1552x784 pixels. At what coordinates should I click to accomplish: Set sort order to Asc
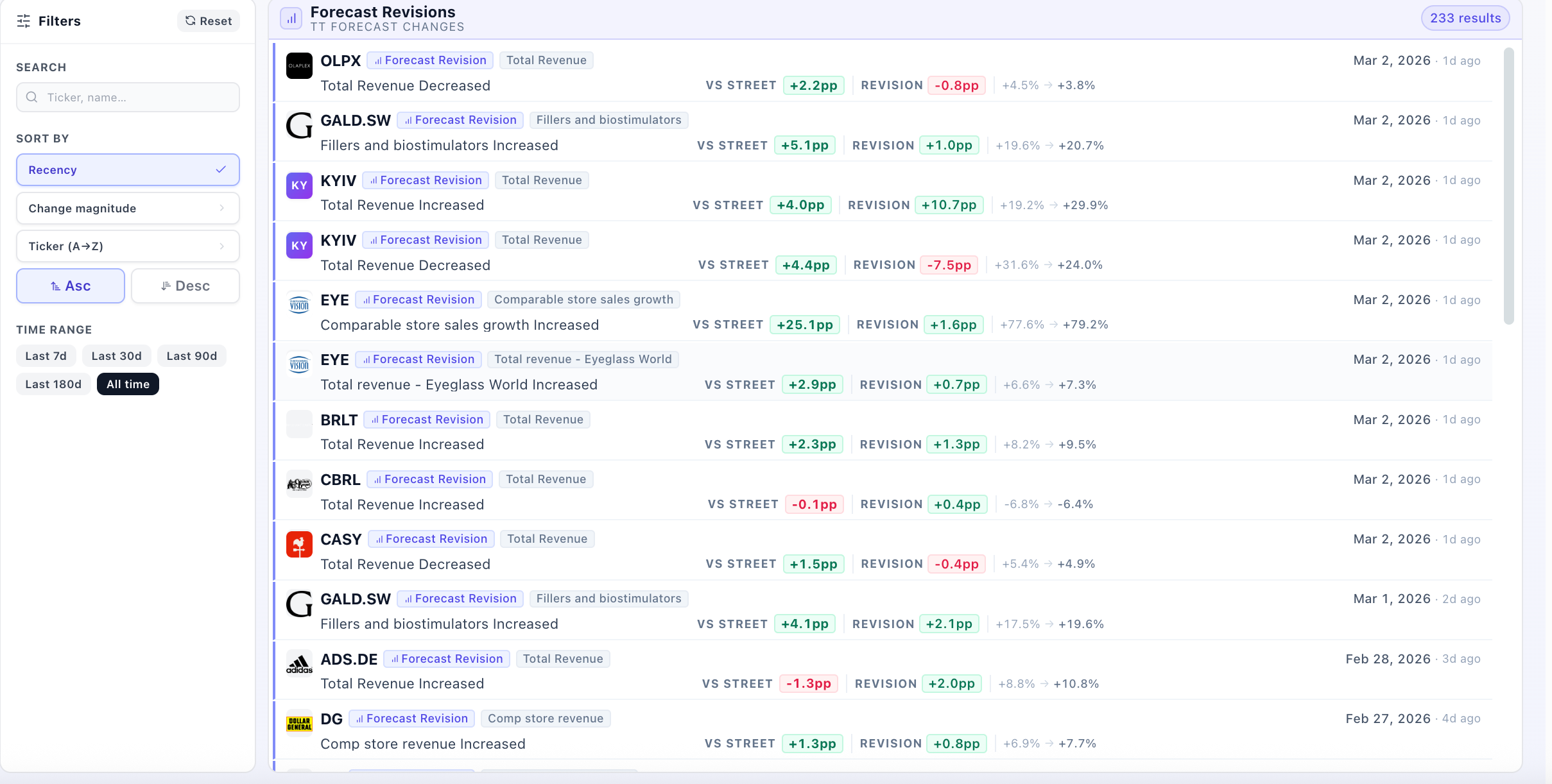[x=71, y=286]
